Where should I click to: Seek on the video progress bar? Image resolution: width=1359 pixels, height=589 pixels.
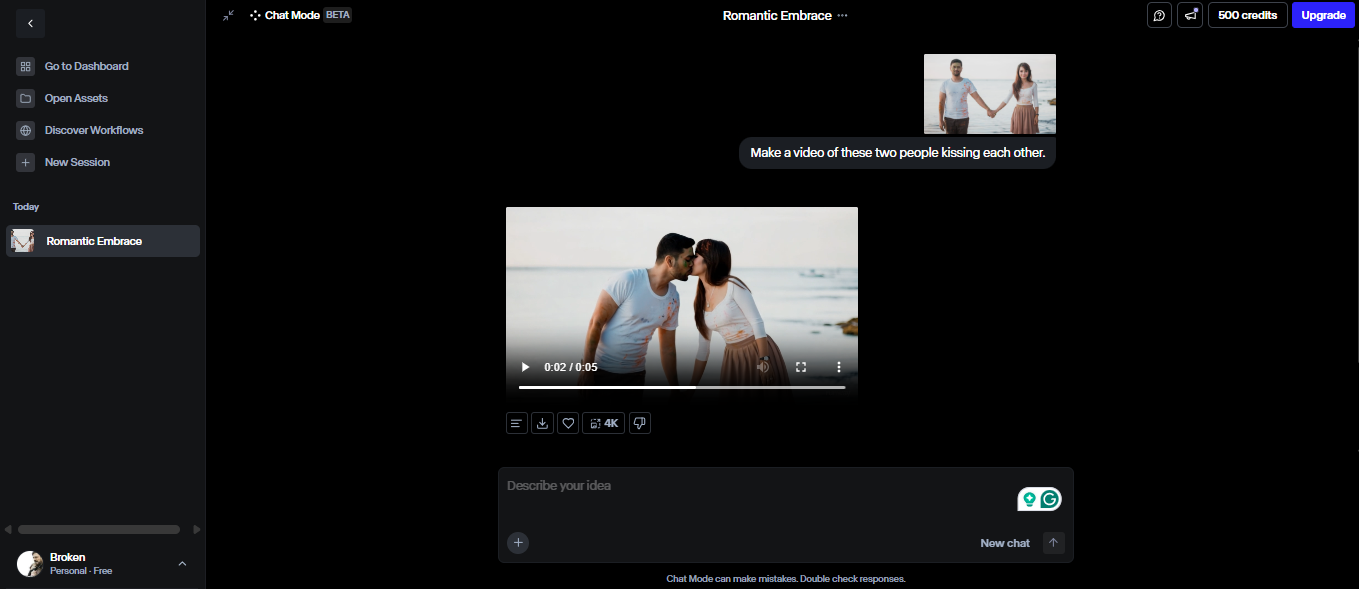point(682,387)
